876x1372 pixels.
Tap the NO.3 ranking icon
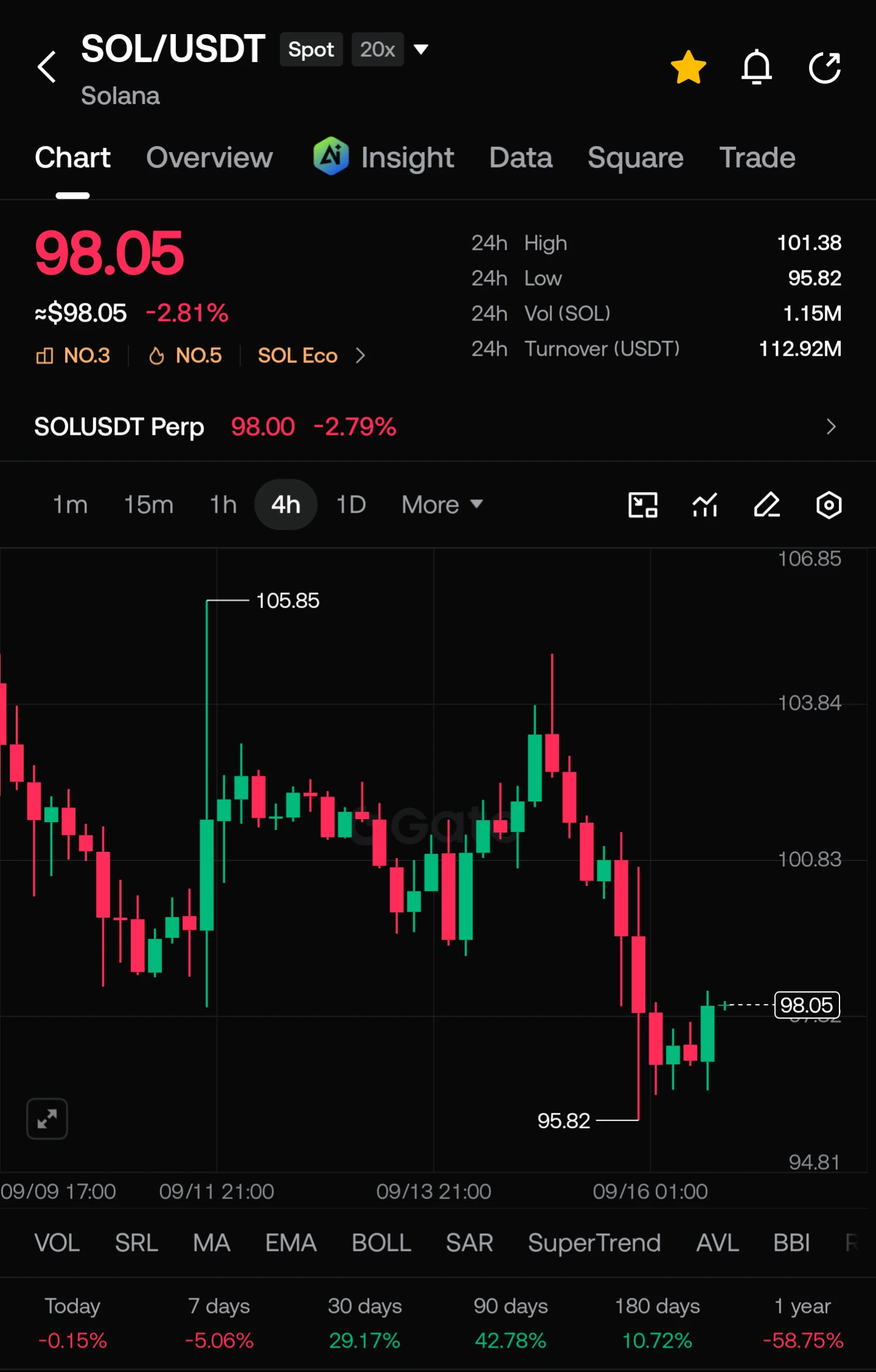click(44, 356)
